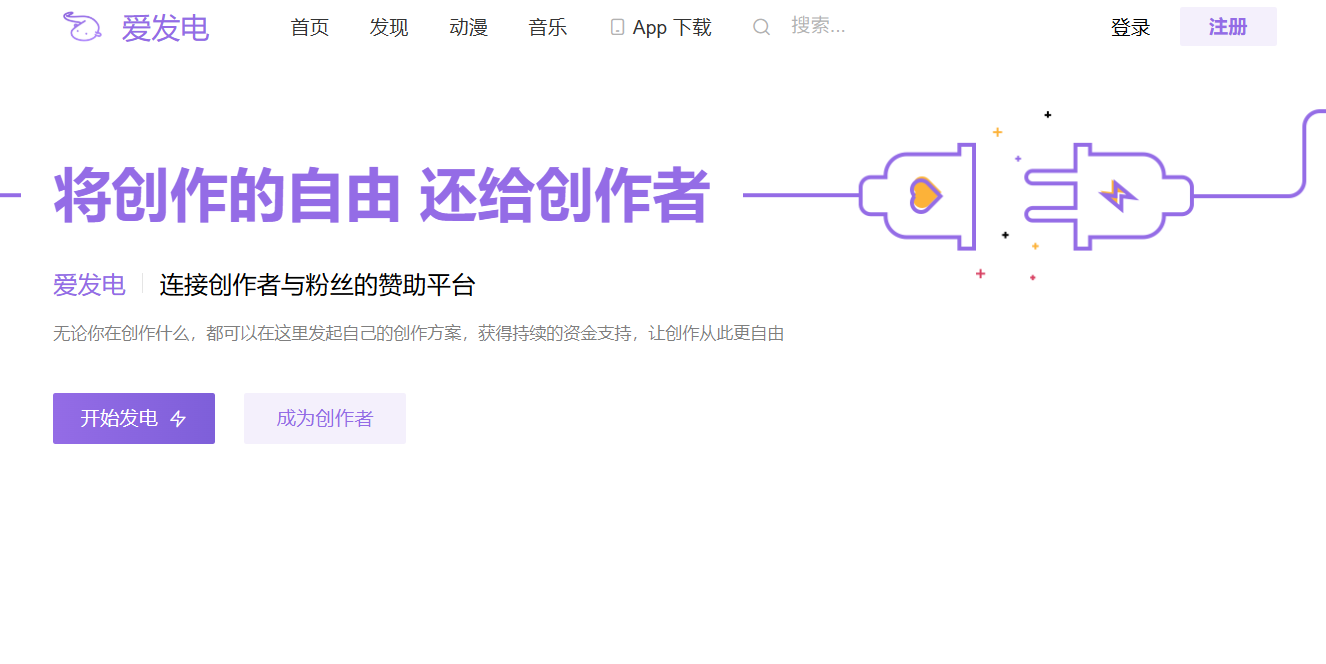The image size is (1326, 664).
Task: Click the heart socket illustration
Action: click(x=917, y=196)
